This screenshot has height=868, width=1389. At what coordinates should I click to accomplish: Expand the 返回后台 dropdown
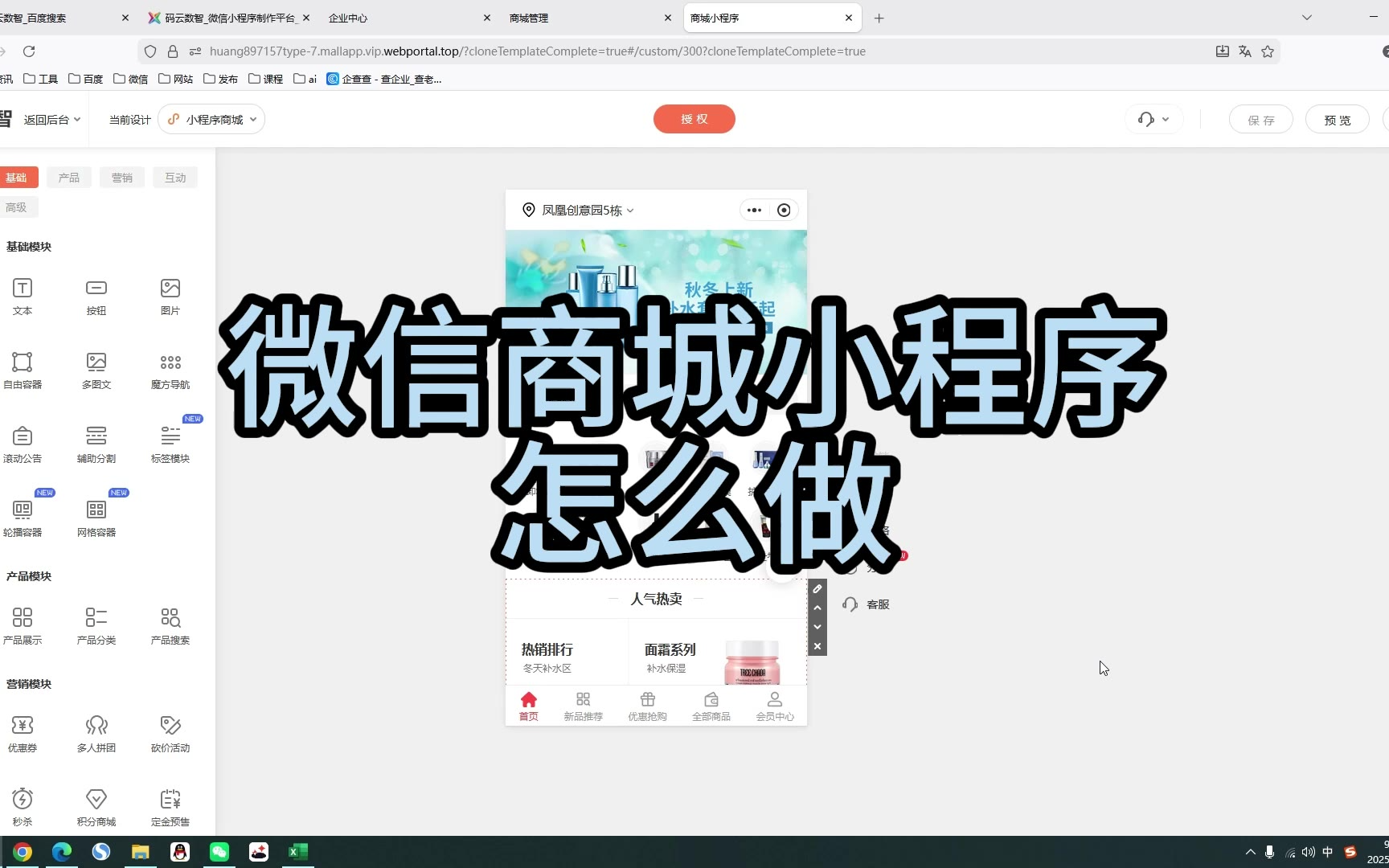coord(52,120)
